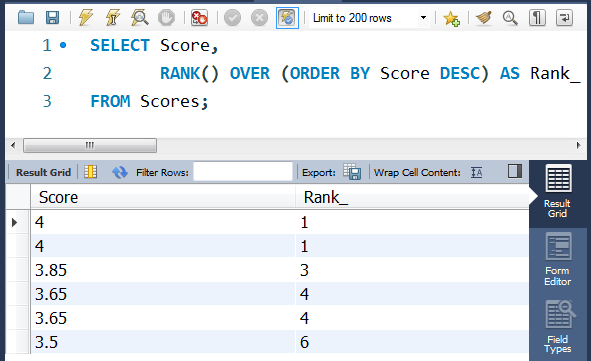Open a SQL script file folder icon
The width and height of the screenshot is (591, 361).
(x=26, y=18)
